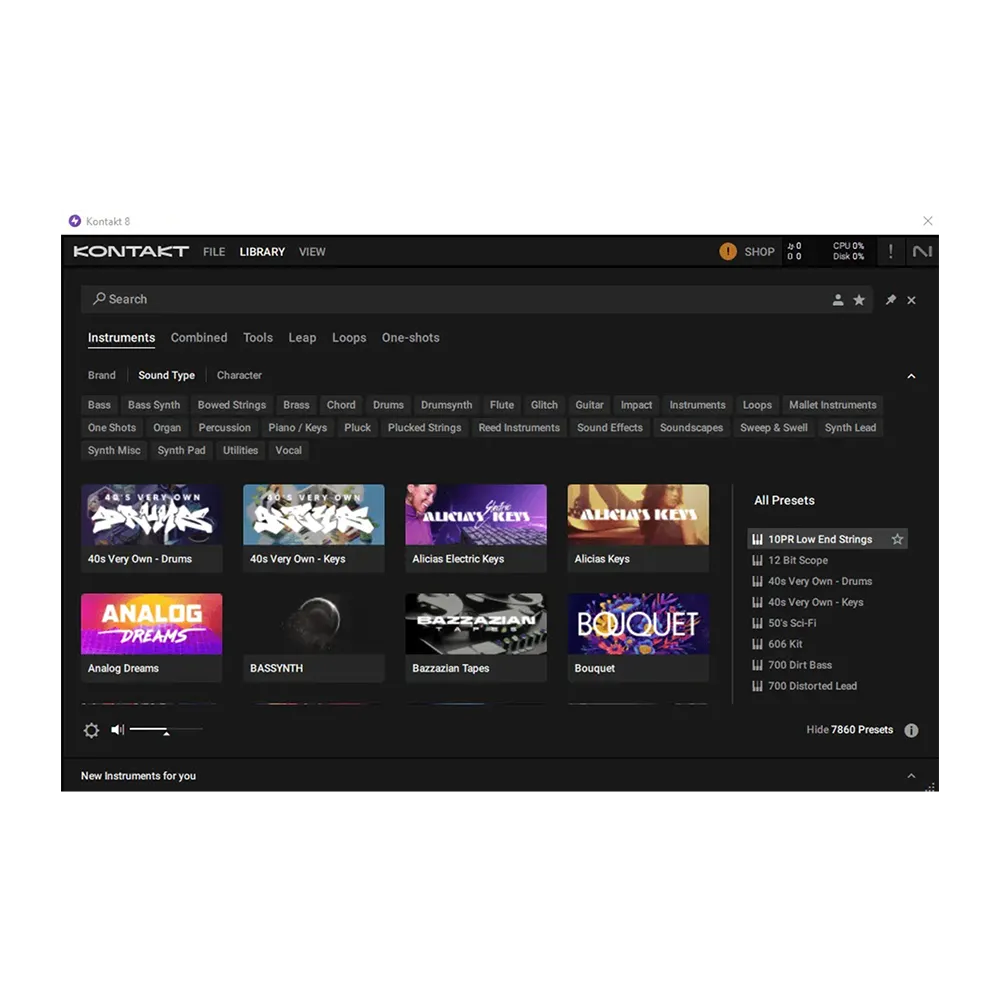This screenshot has width=1000, height=1000.
Task: Toggle the Bowed Strings tag
Action: pyautogui.click(x=232, y=405)
